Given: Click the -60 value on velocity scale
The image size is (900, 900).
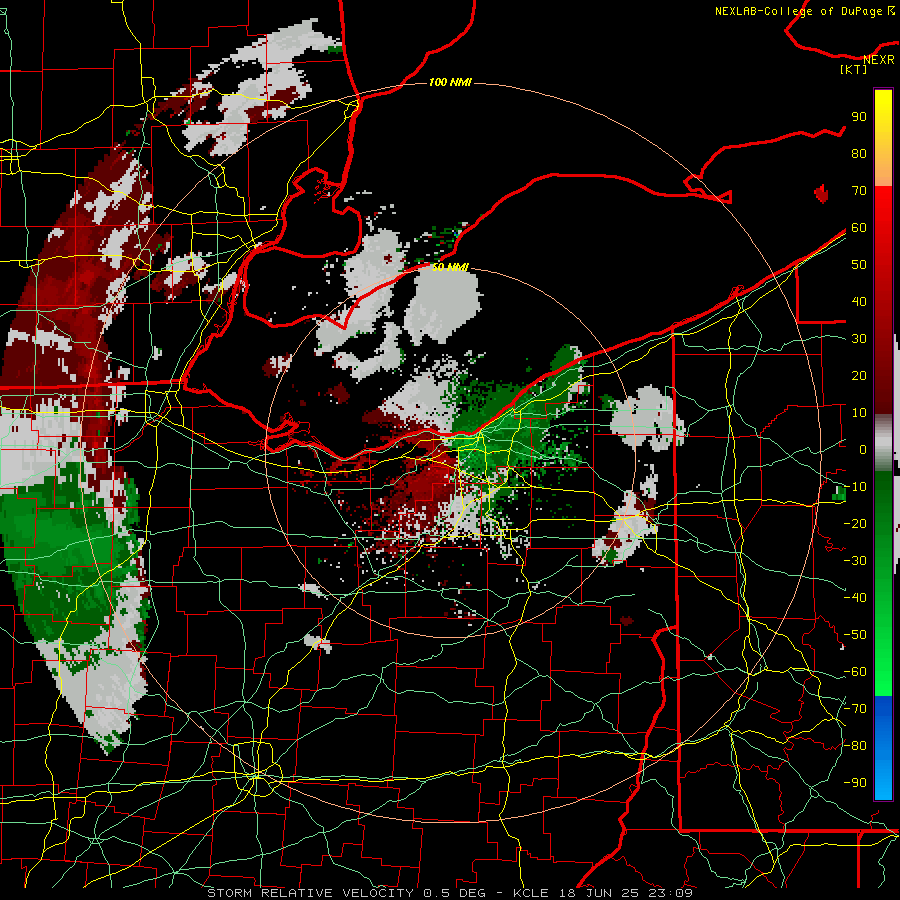Looking at the screenshot, I should point(855,672).
